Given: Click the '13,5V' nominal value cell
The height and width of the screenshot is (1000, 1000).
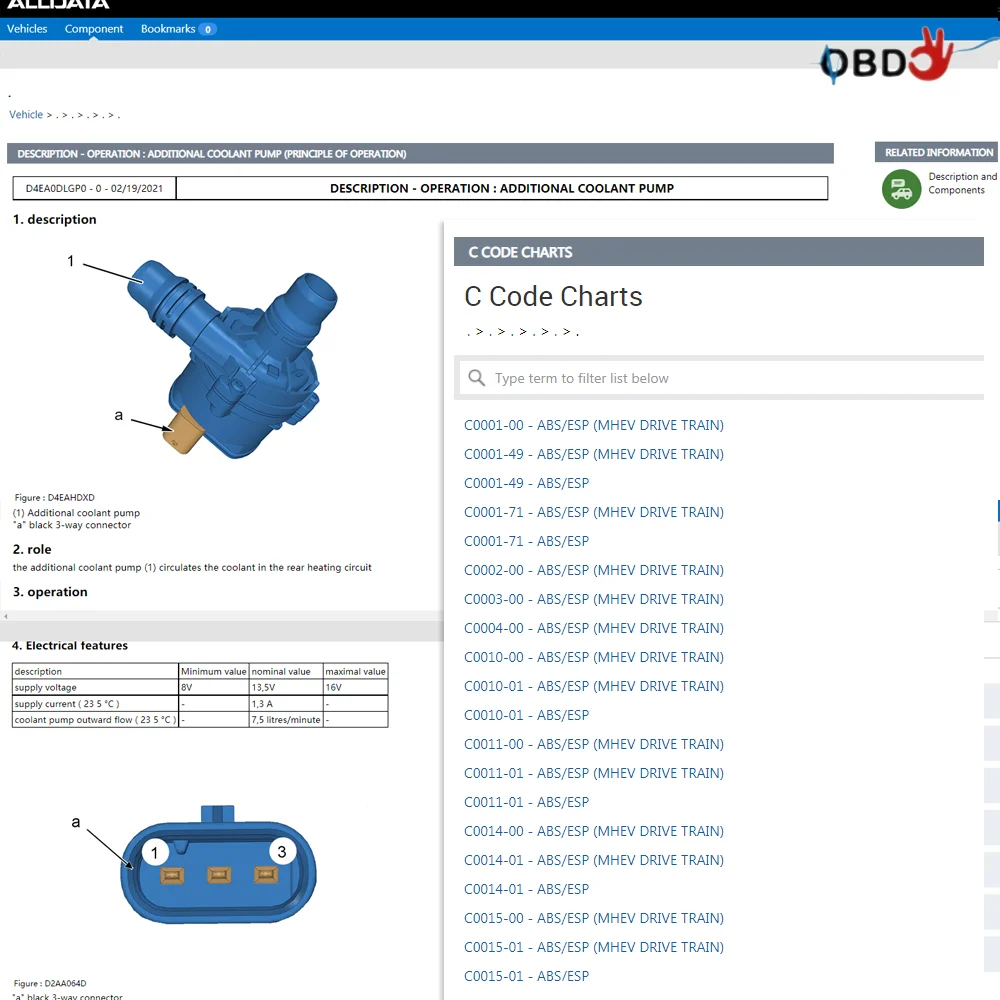Looking at the screenshot, I should (x=286, y=688).
